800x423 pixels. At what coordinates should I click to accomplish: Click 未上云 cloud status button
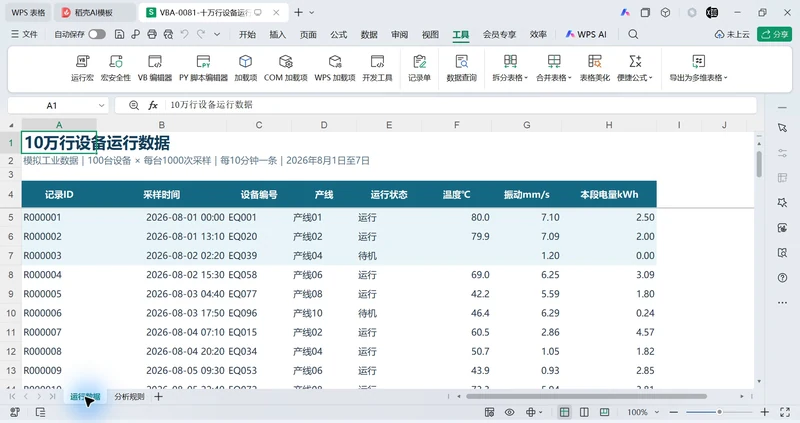732,34
